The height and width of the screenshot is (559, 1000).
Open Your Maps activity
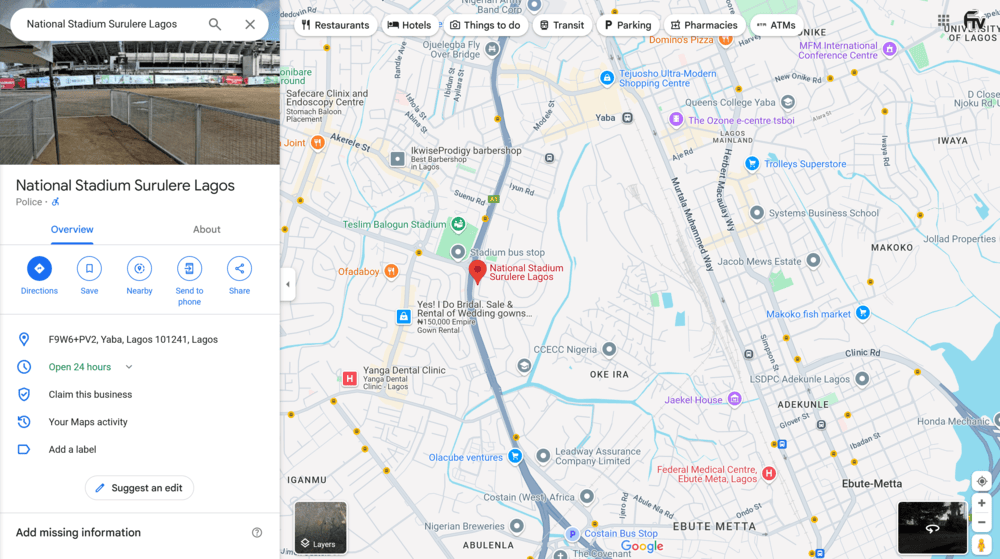point(88,422)
